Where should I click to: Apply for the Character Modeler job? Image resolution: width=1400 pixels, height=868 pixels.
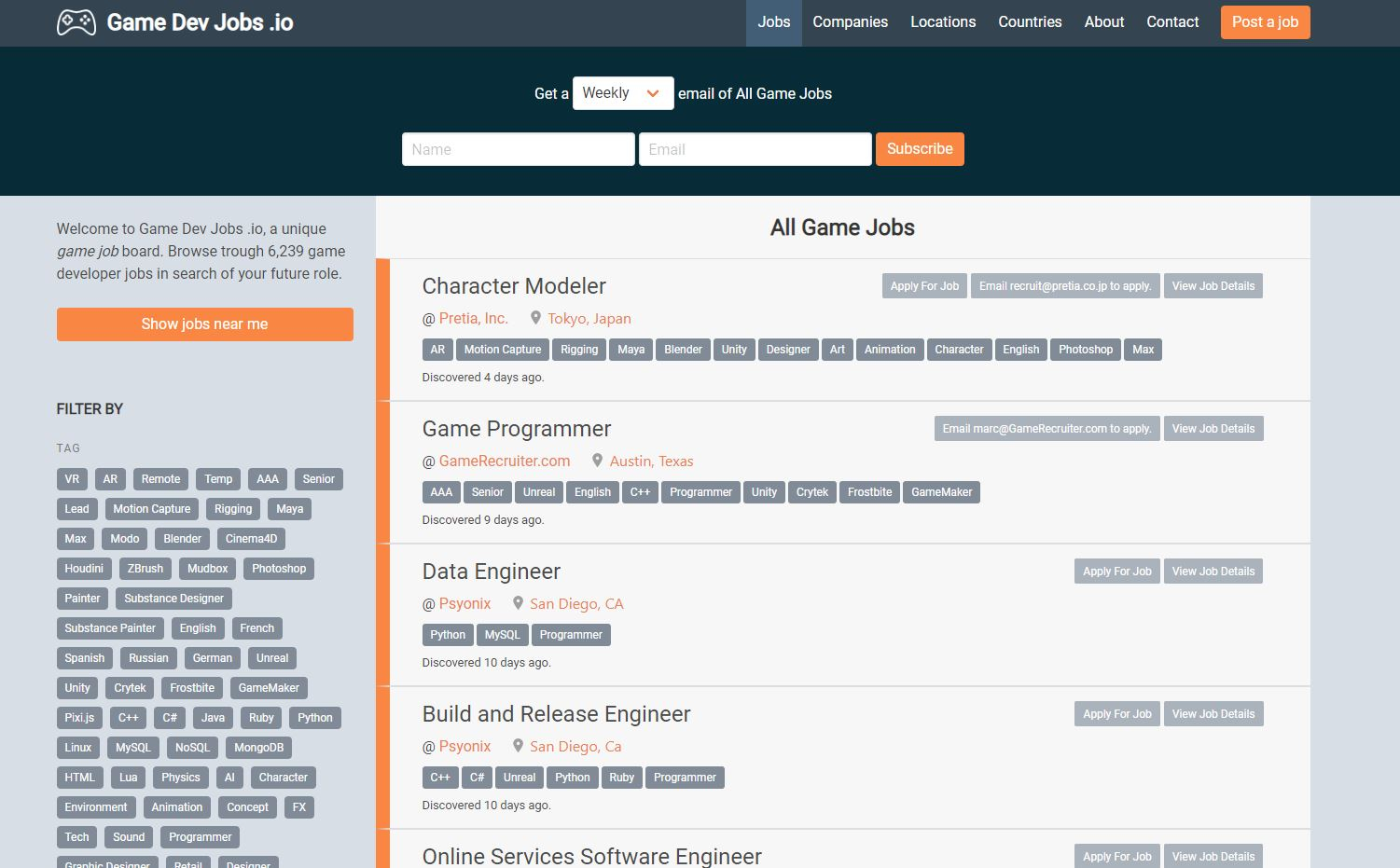[924, 286]
